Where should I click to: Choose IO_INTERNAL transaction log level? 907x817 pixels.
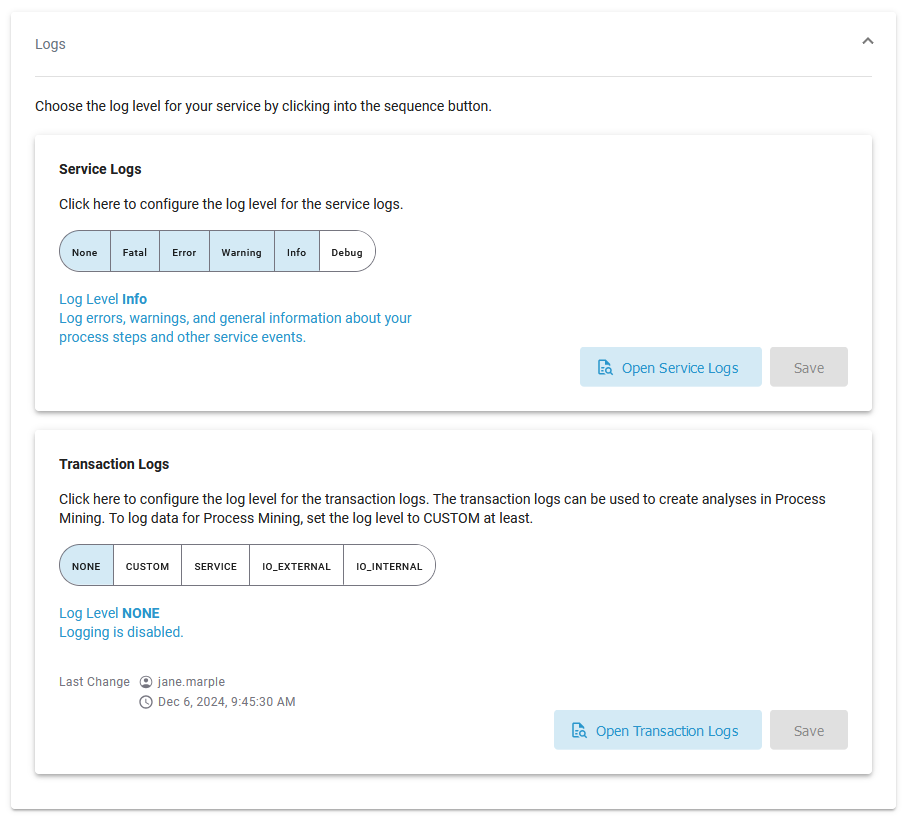point(389,566)
